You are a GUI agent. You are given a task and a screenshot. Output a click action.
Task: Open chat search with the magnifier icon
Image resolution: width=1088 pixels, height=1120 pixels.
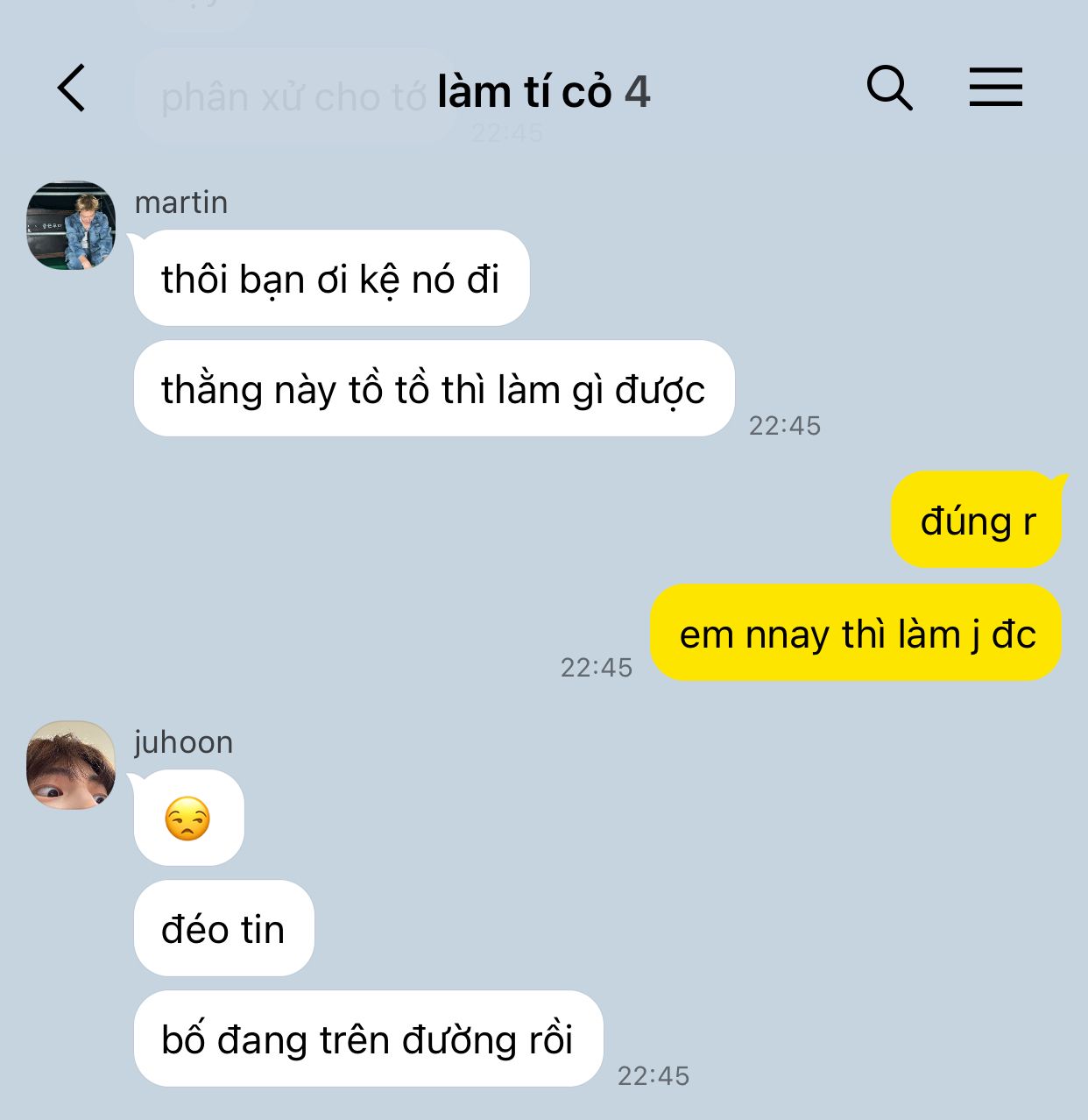889,88
